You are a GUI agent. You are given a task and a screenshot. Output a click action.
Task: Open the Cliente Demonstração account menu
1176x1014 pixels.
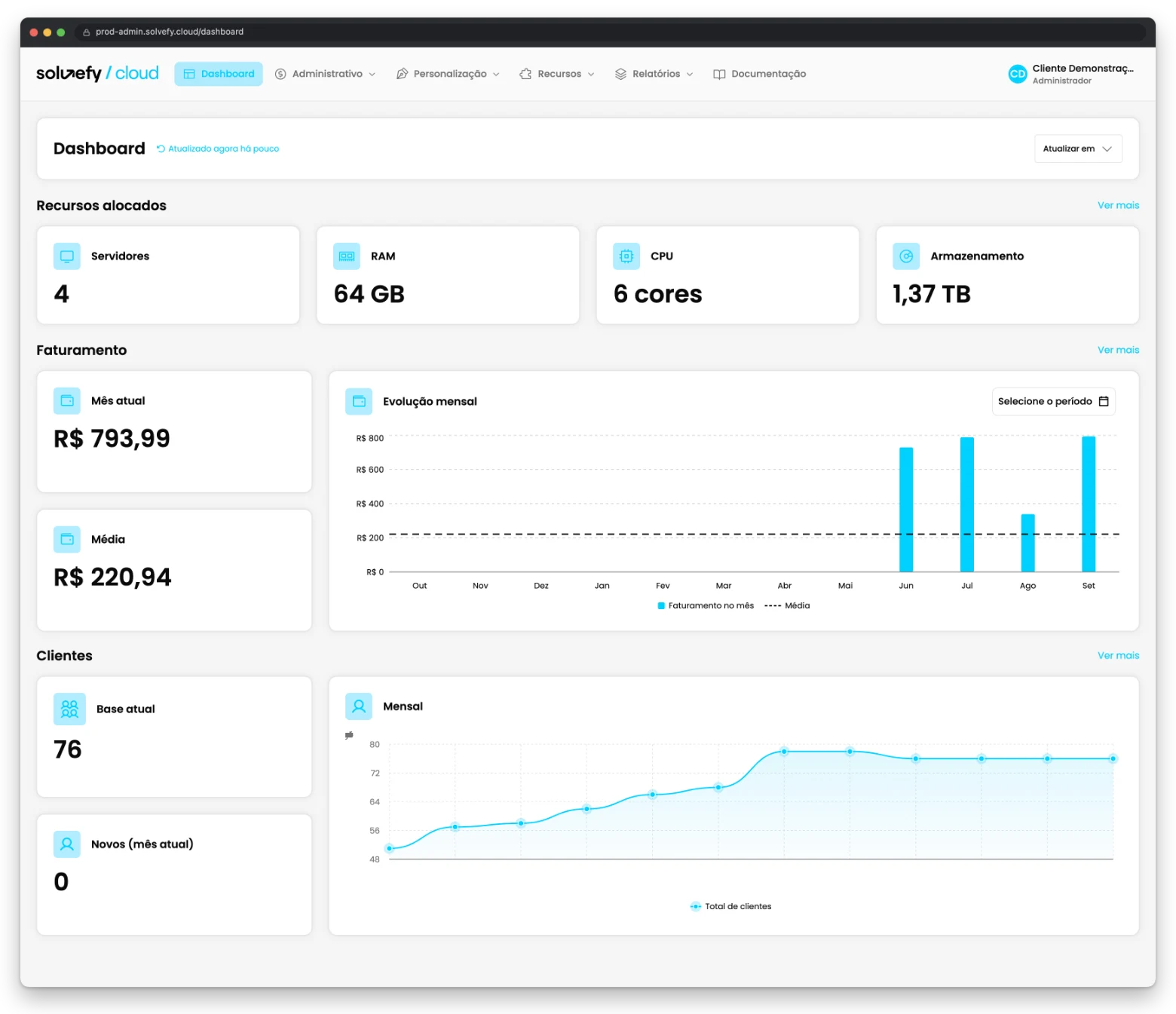tap(1071, 74)
